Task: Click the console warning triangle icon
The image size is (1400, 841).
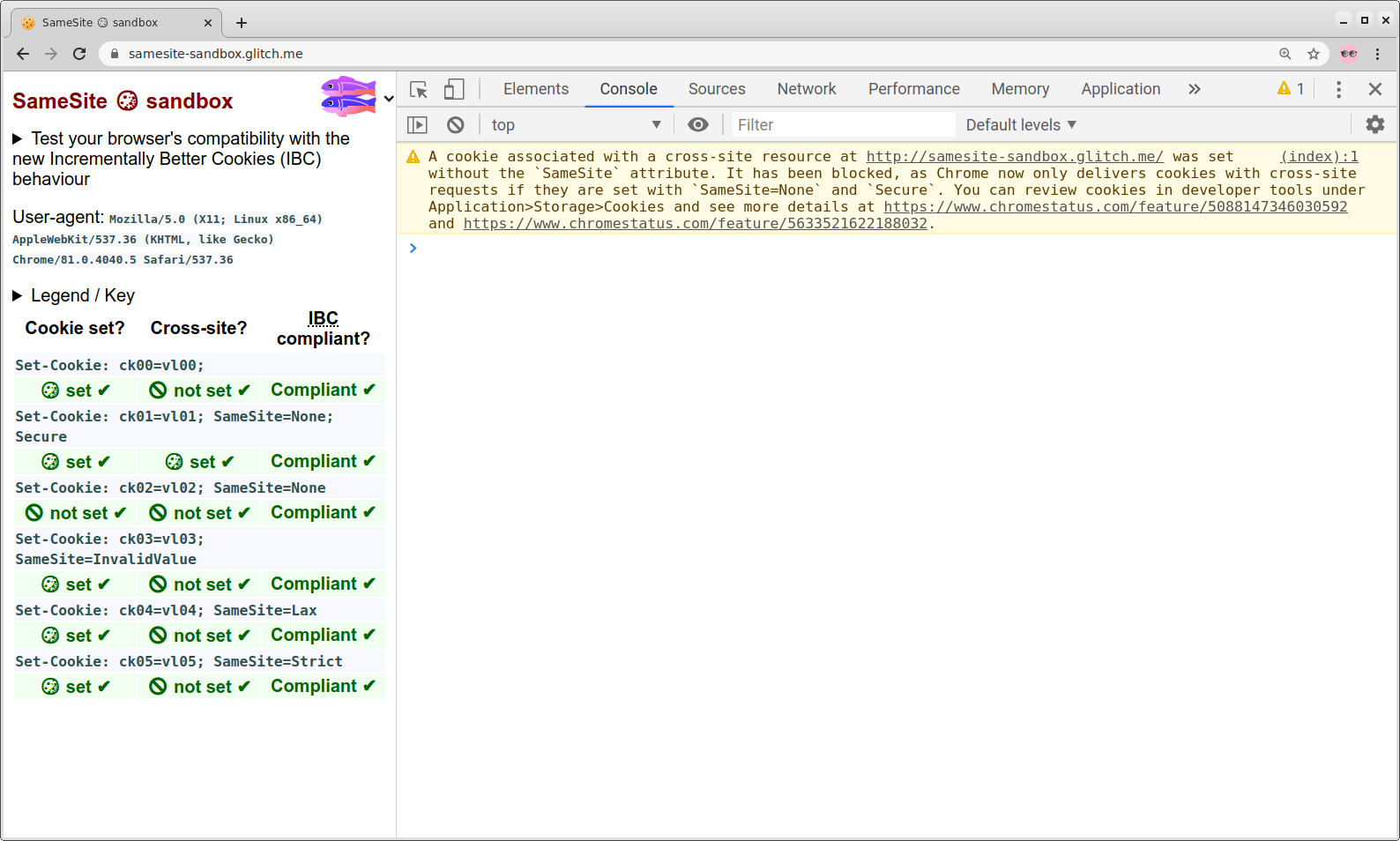Action: click(413, 157)
